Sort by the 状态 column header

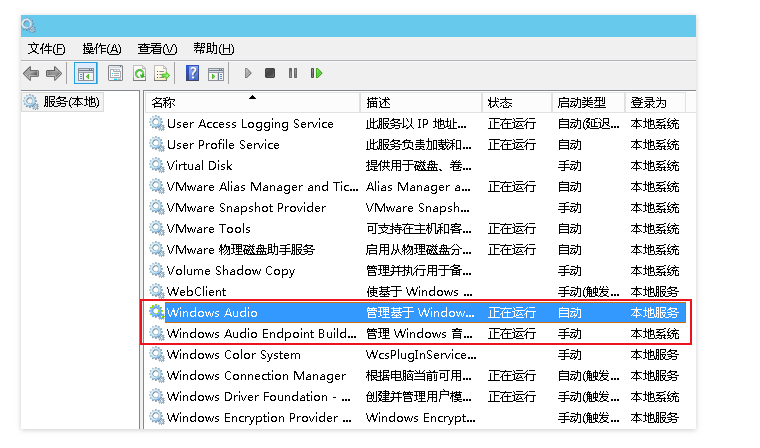517,102
